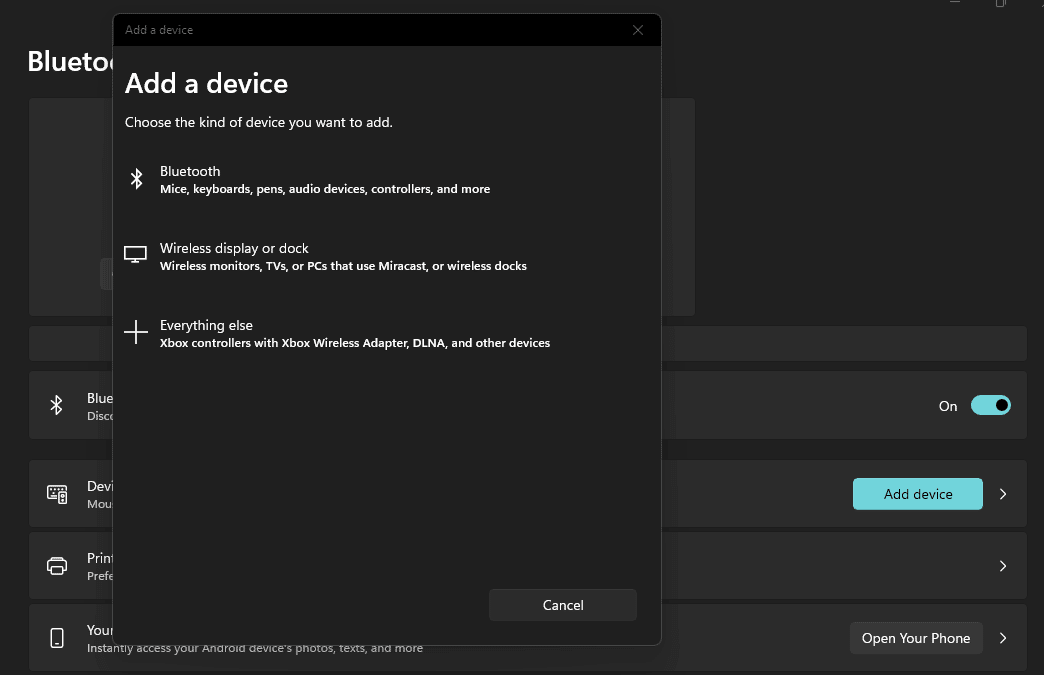This screenshot has height=675, width=1044.
Task: Expand the Your Phone row chevron
Action: point(1003,637)
